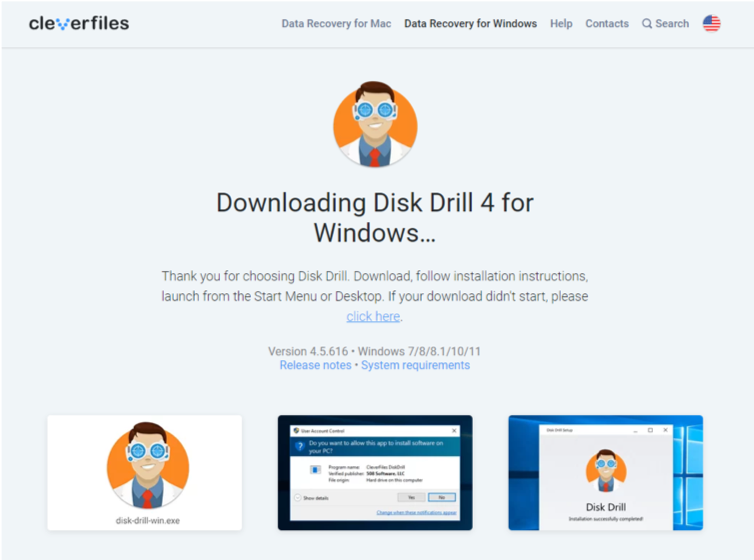The image size is (754, 560).
Task: Click the 'Windows 7/8/8.1/10/11' compatibility text
Action: pos(419,351)
